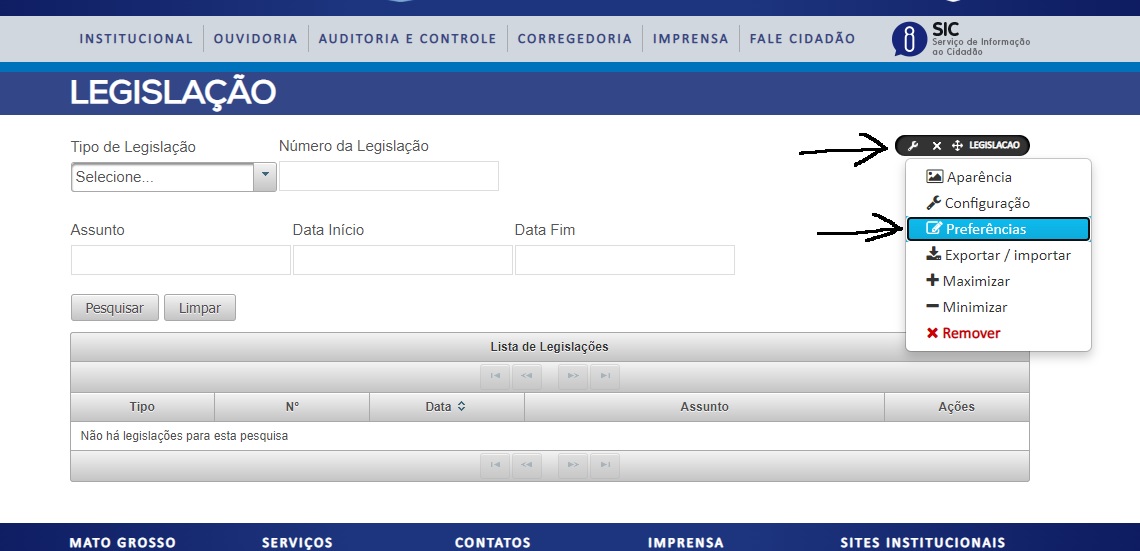The width and height of the screenshot is (1140, 551).
Task: Click the wrench icon in LEGISLACAO portlet bar
Action: 914,145
